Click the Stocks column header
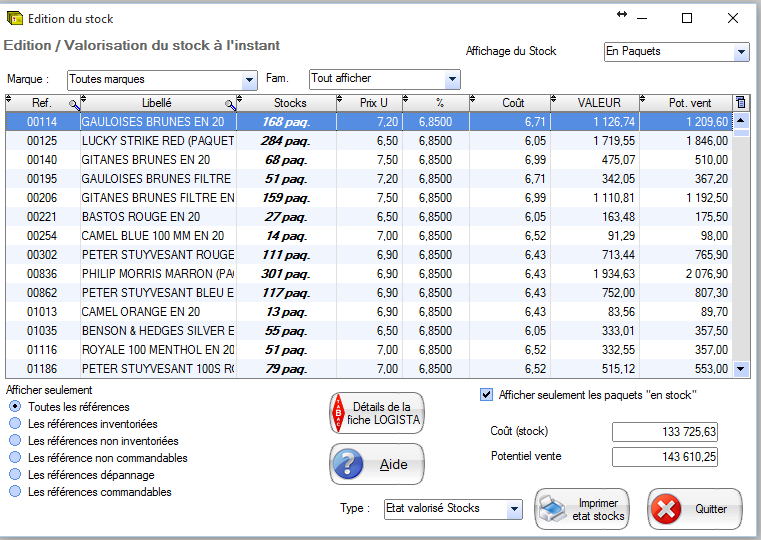The image size is (761, 540). pos(289,102)
